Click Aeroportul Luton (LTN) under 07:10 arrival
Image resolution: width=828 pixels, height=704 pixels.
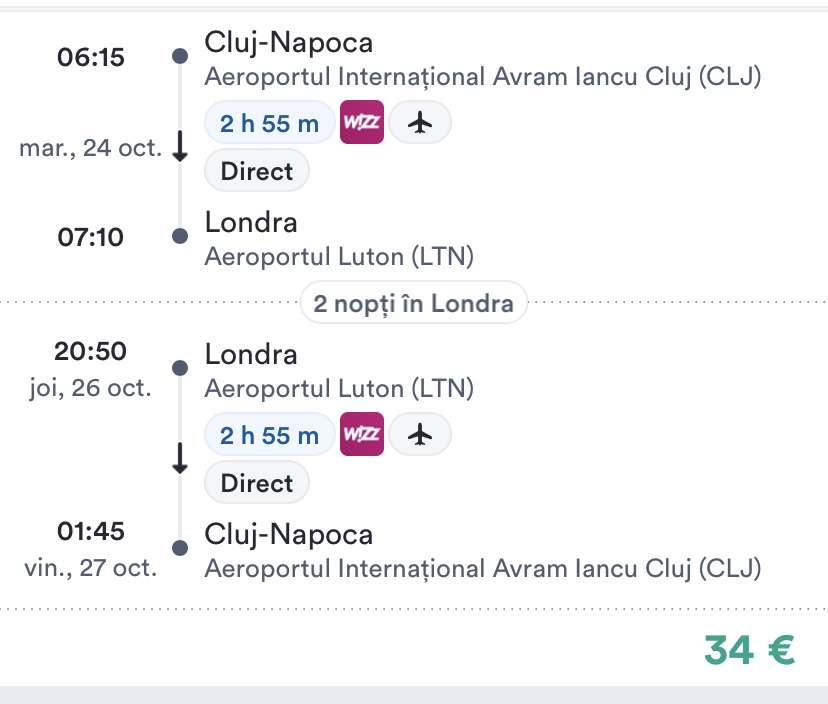click(x=338, y=257)
